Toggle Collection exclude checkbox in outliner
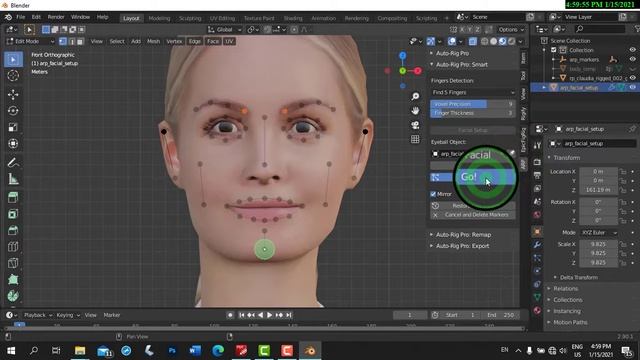640x360 pixels. [553, 50]
